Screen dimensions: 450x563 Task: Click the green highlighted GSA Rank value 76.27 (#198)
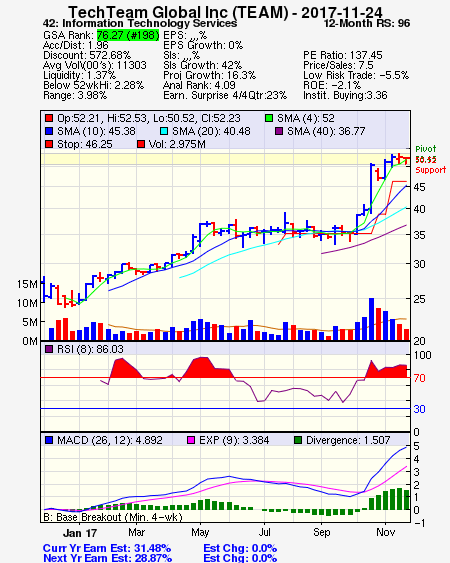pos(128,35)
